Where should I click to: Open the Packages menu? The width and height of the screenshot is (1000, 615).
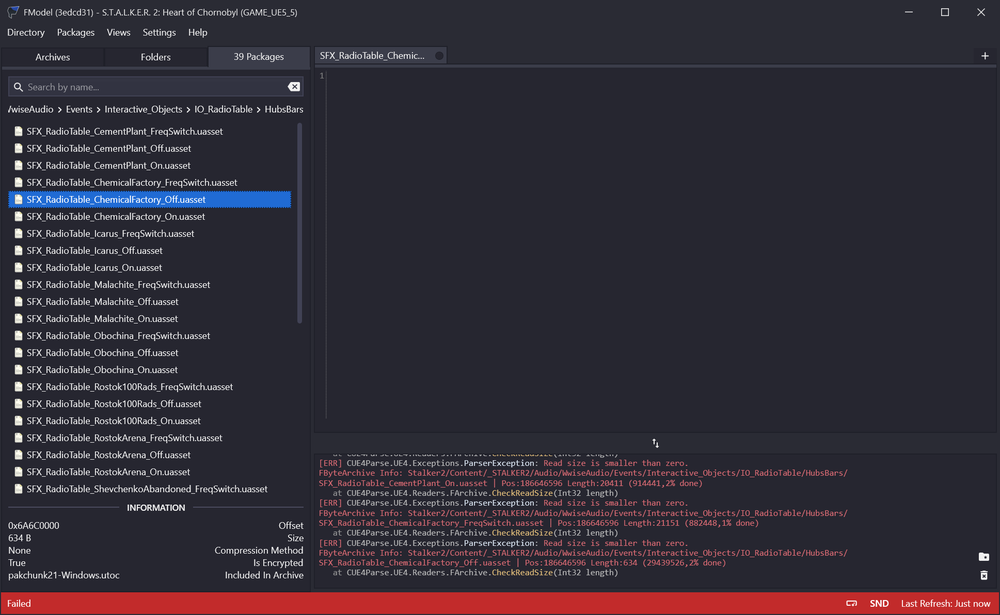(76, 33)
